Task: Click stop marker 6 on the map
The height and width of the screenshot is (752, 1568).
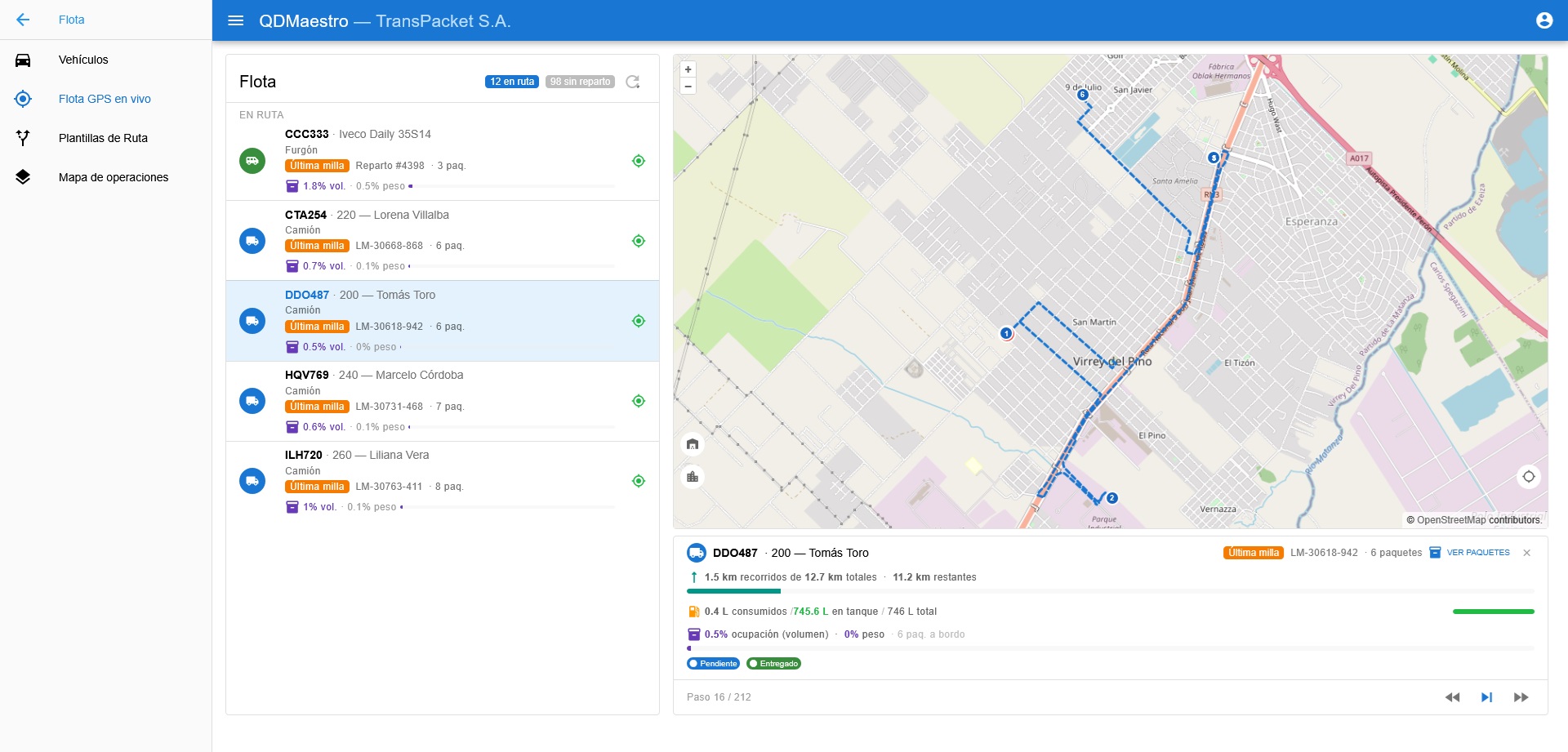Action: pos(1083,95)
